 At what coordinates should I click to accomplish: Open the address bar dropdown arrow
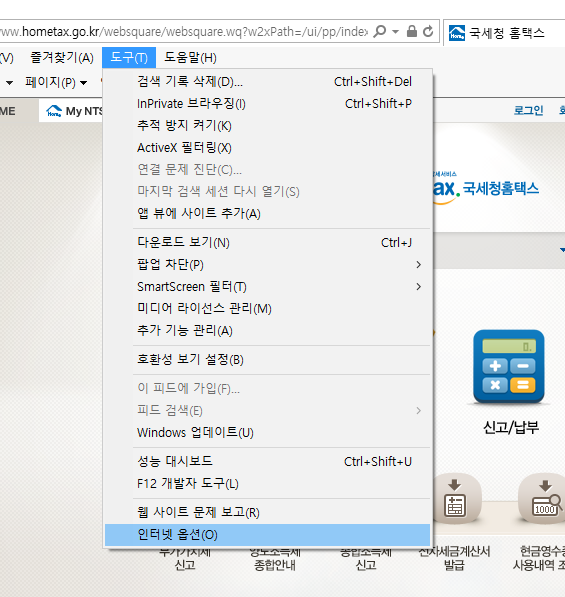point(396,32)
